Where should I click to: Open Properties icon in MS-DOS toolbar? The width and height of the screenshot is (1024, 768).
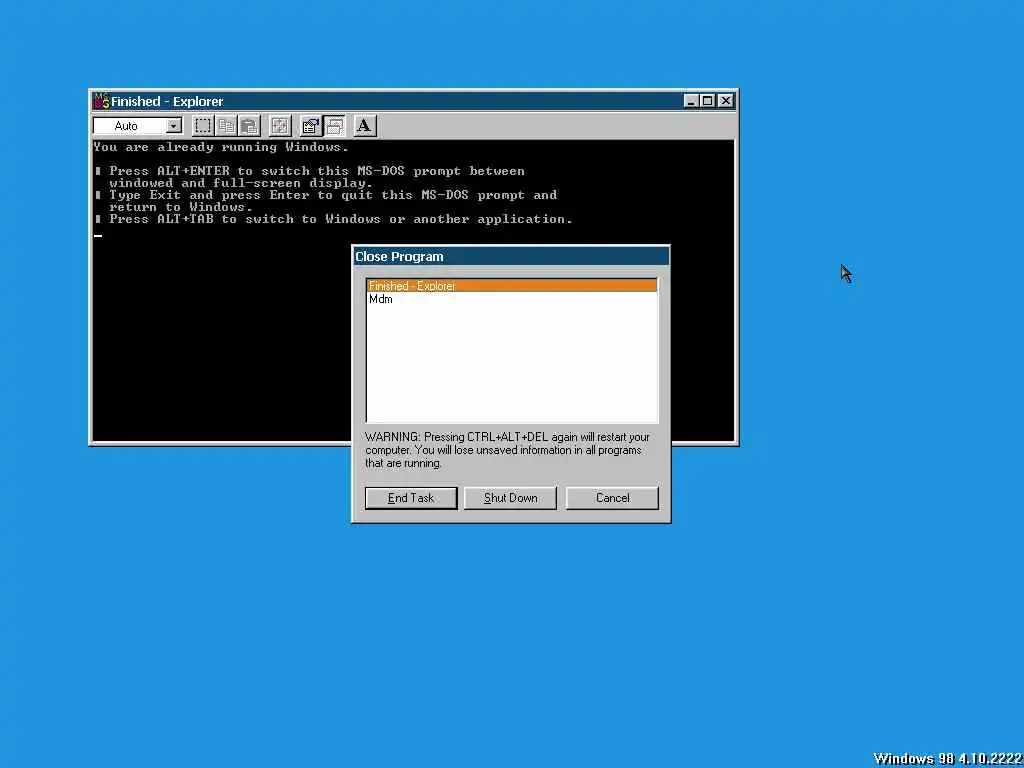(311, 125)
